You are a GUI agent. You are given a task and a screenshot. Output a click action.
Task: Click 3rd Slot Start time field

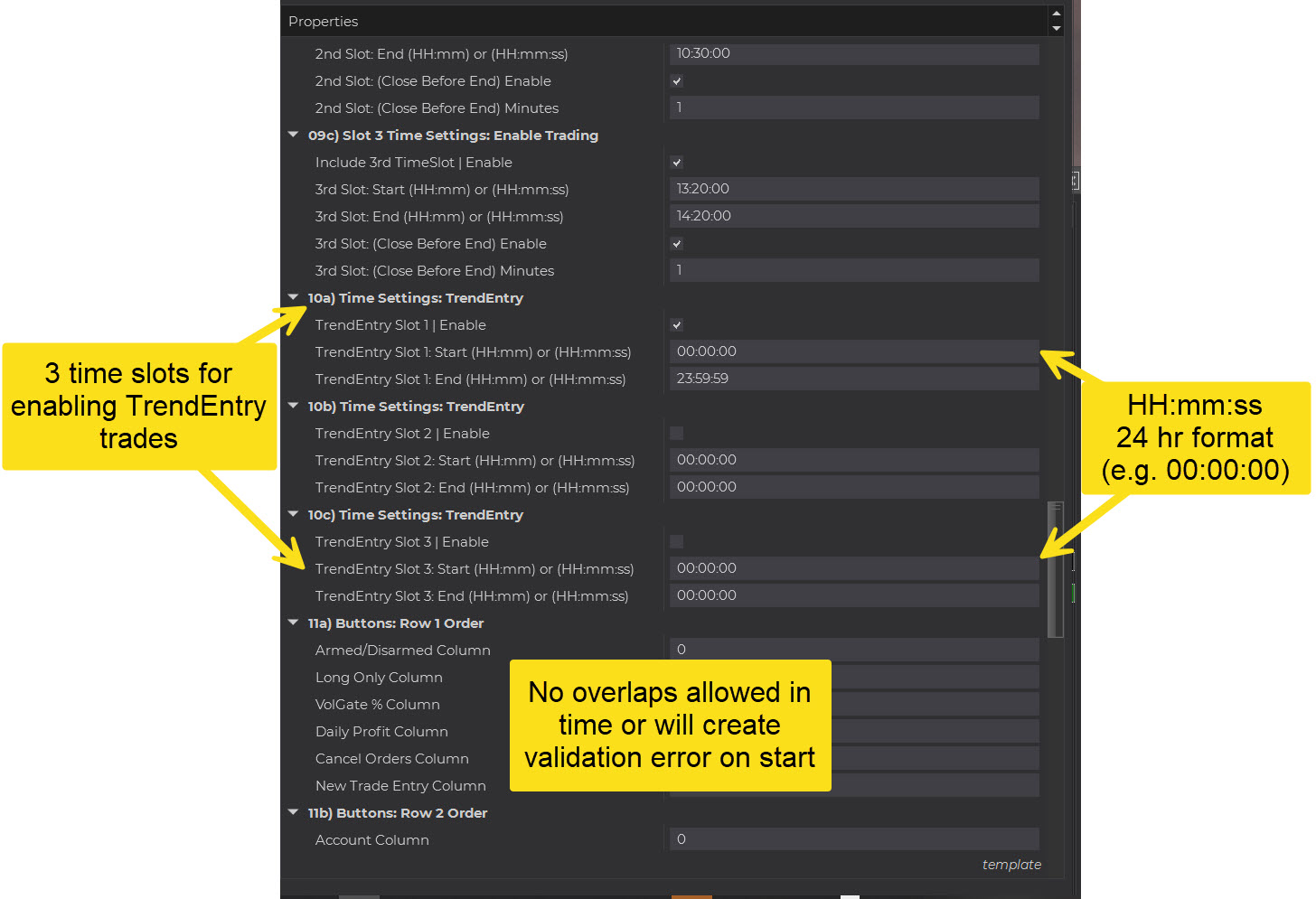853,189
